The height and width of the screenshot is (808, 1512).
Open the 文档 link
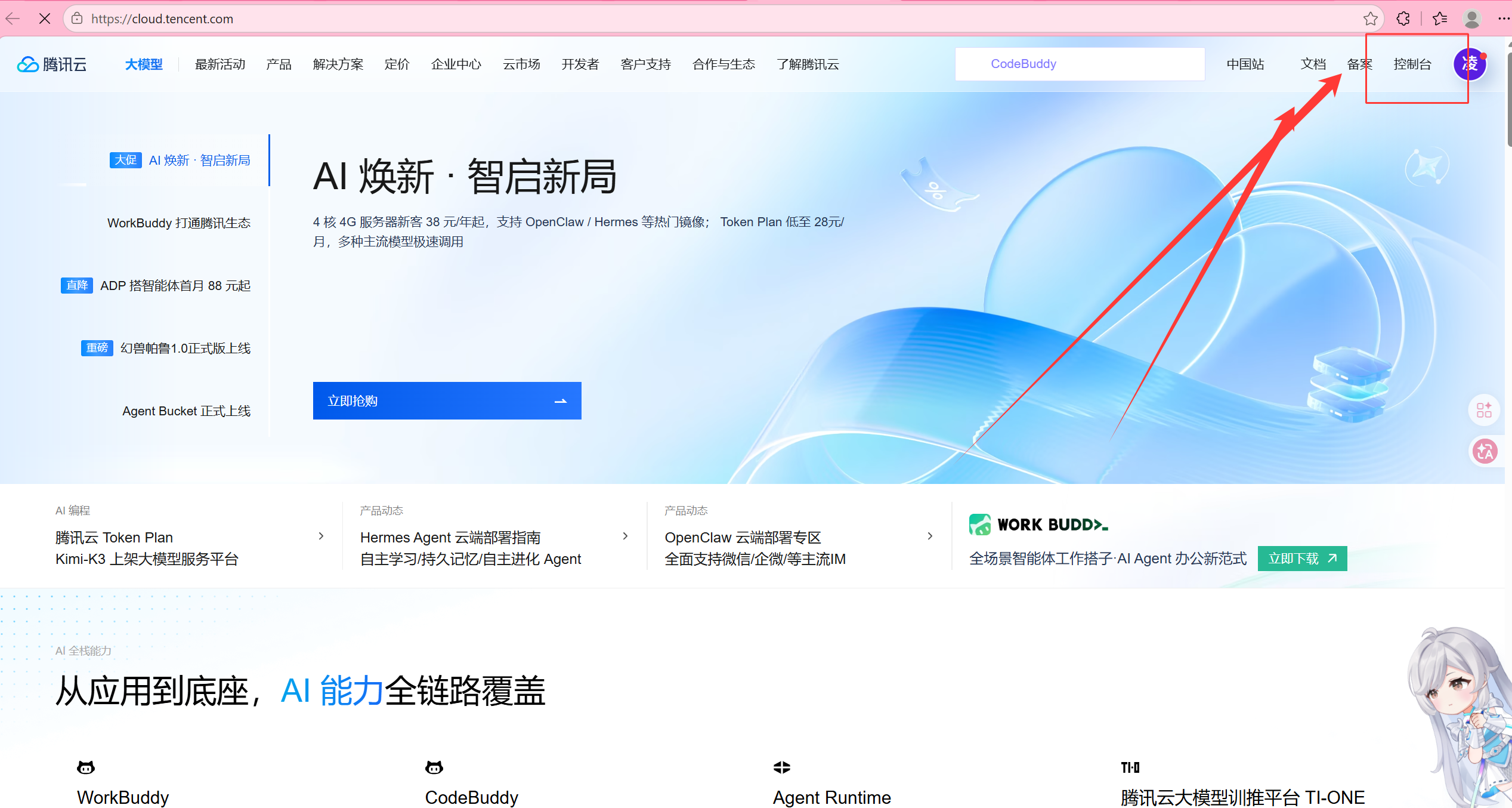click(1313, 64)
